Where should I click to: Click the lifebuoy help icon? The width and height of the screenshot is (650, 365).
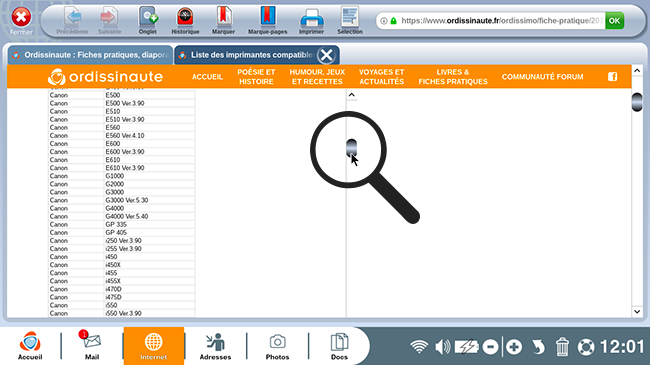click(x=586, y=347)
